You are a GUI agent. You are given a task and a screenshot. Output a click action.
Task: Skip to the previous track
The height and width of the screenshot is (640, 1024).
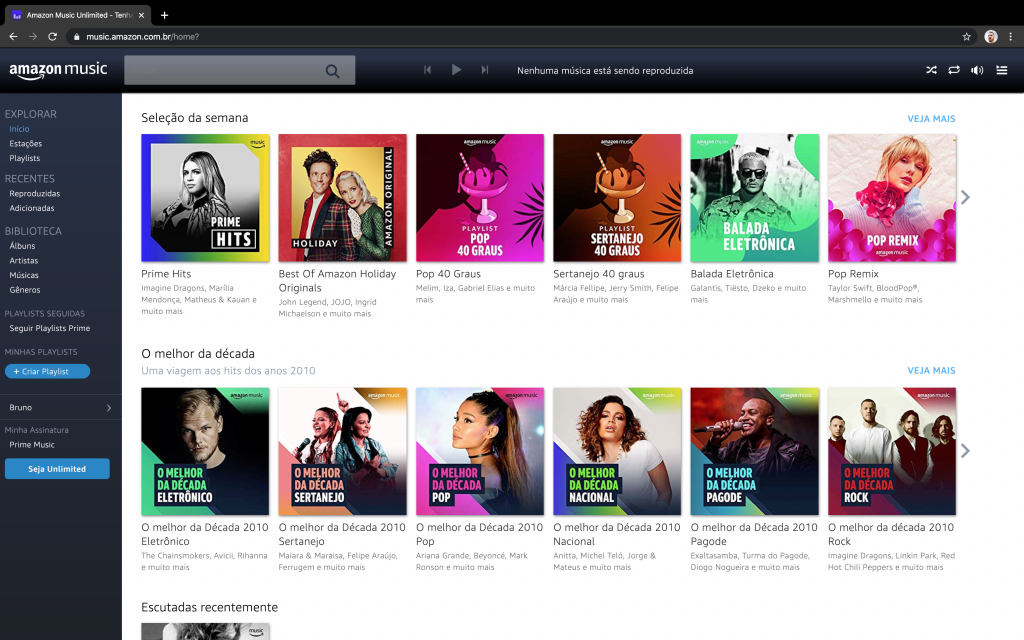tap(428, 70)
